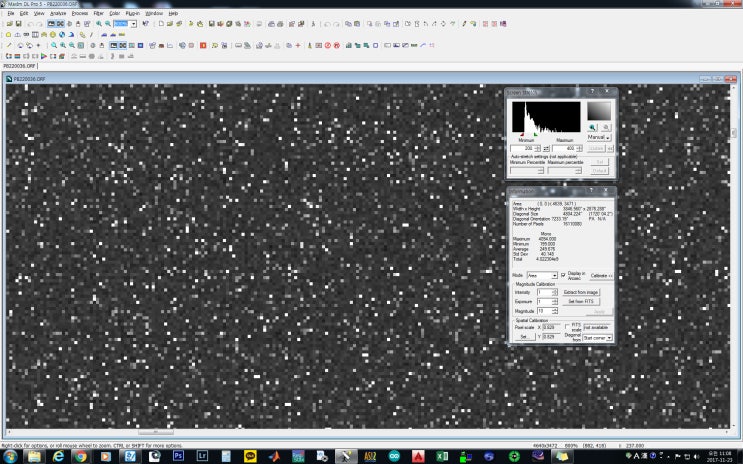Zoom in the Screen Stretch histogram
The width and height of the screenshot is (743, 464).
coord(592,127)
